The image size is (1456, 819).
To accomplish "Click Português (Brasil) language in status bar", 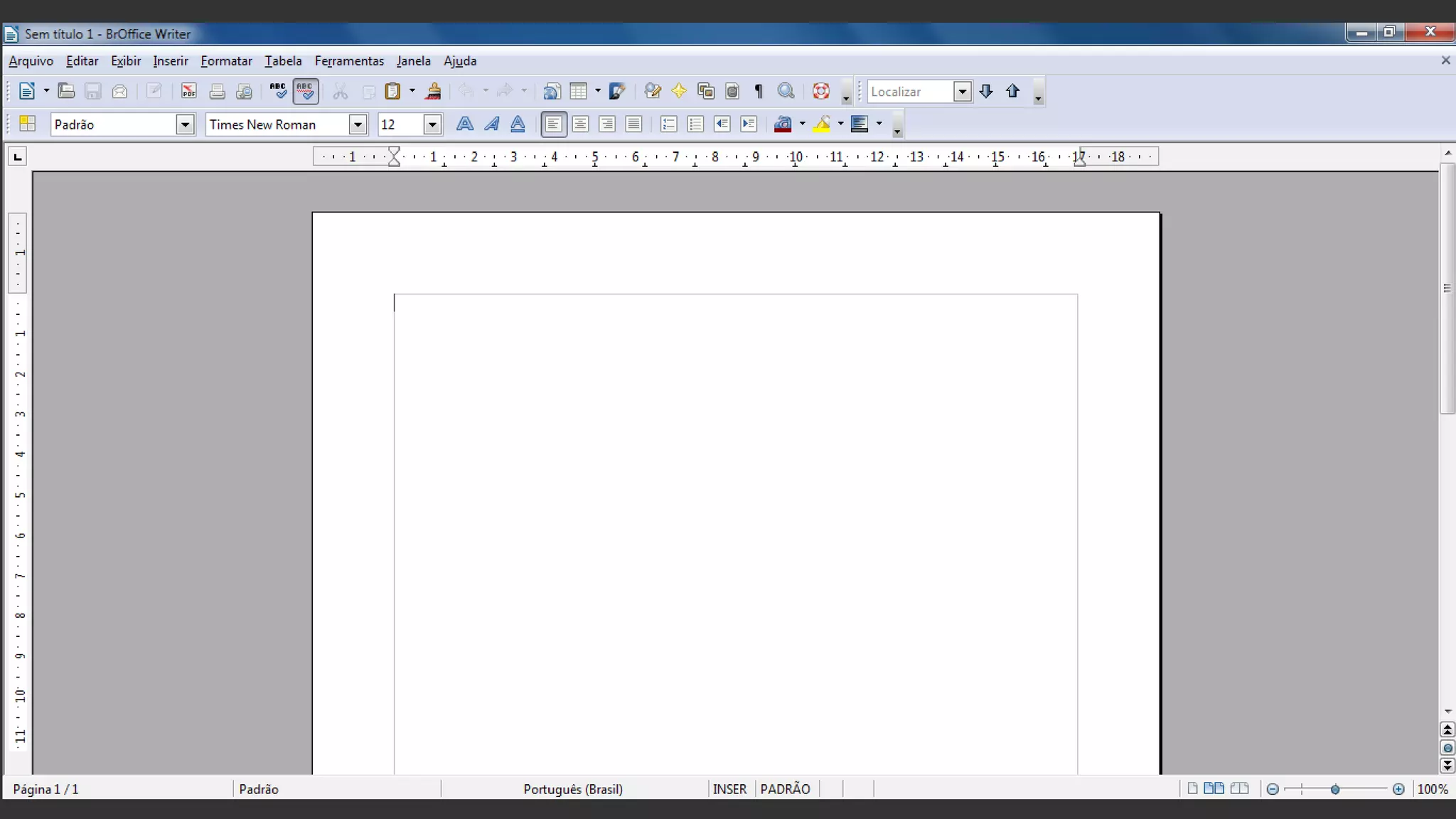I will tap(573, 789).
